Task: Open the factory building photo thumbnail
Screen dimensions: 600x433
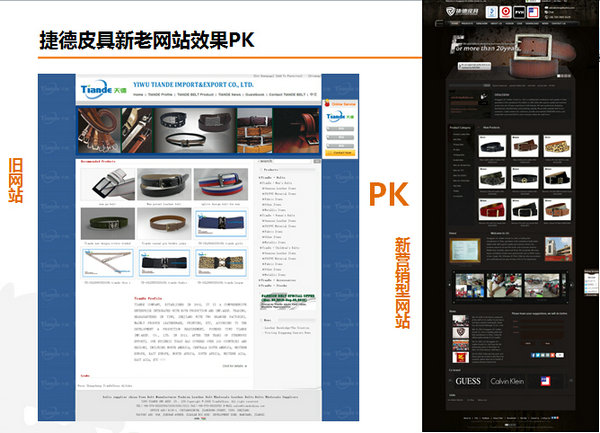Action: coord(559,249)
